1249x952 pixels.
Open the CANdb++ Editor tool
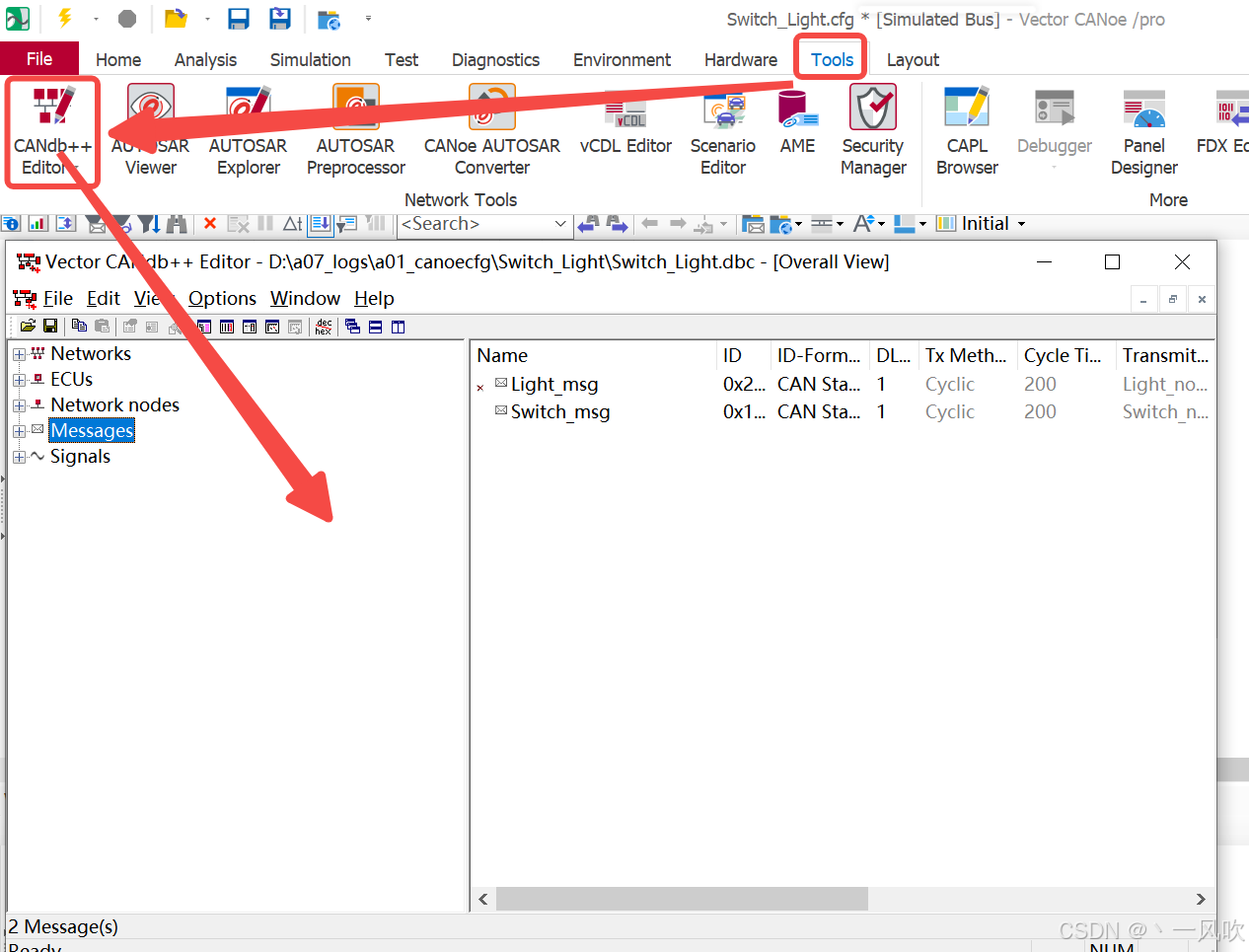[x=52, y=131]
